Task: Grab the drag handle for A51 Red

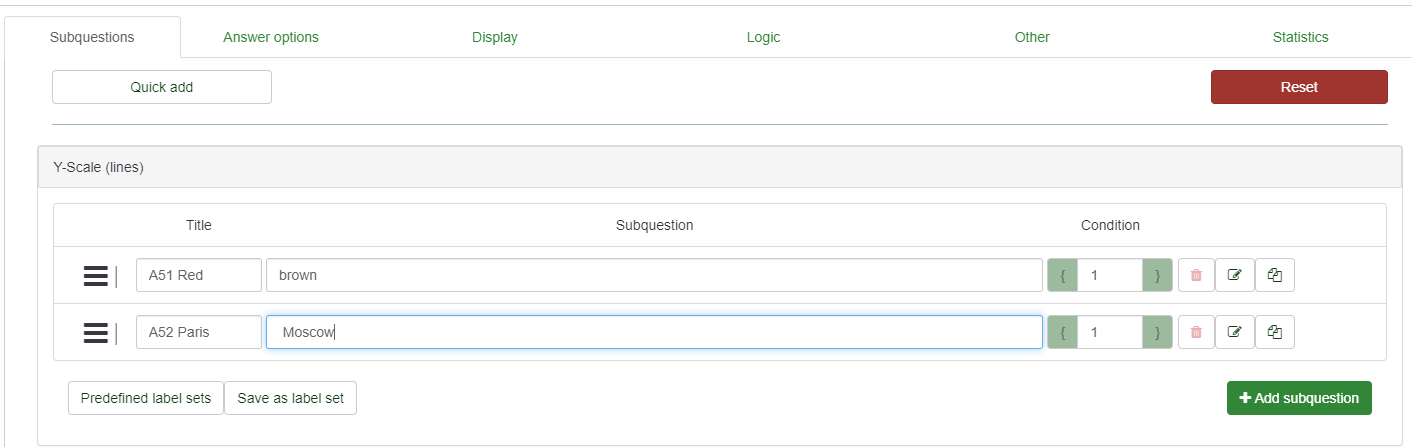Action: (96, 275)
